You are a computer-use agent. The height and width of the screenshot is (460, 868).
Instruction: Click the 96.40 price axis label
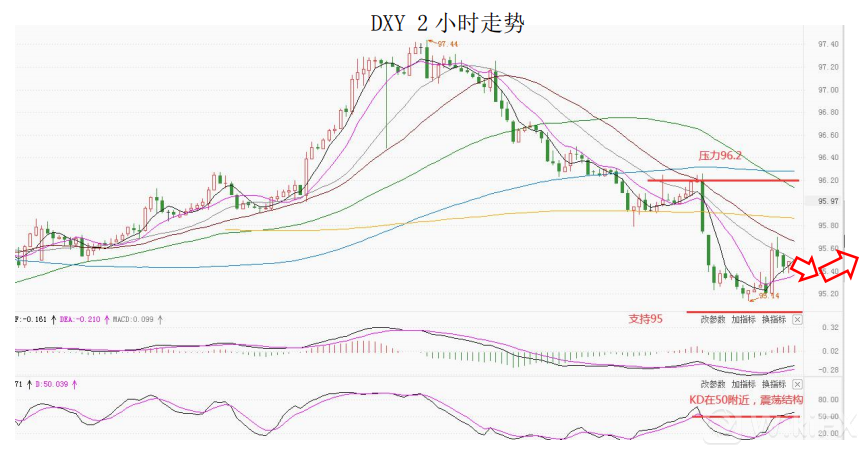828,158
